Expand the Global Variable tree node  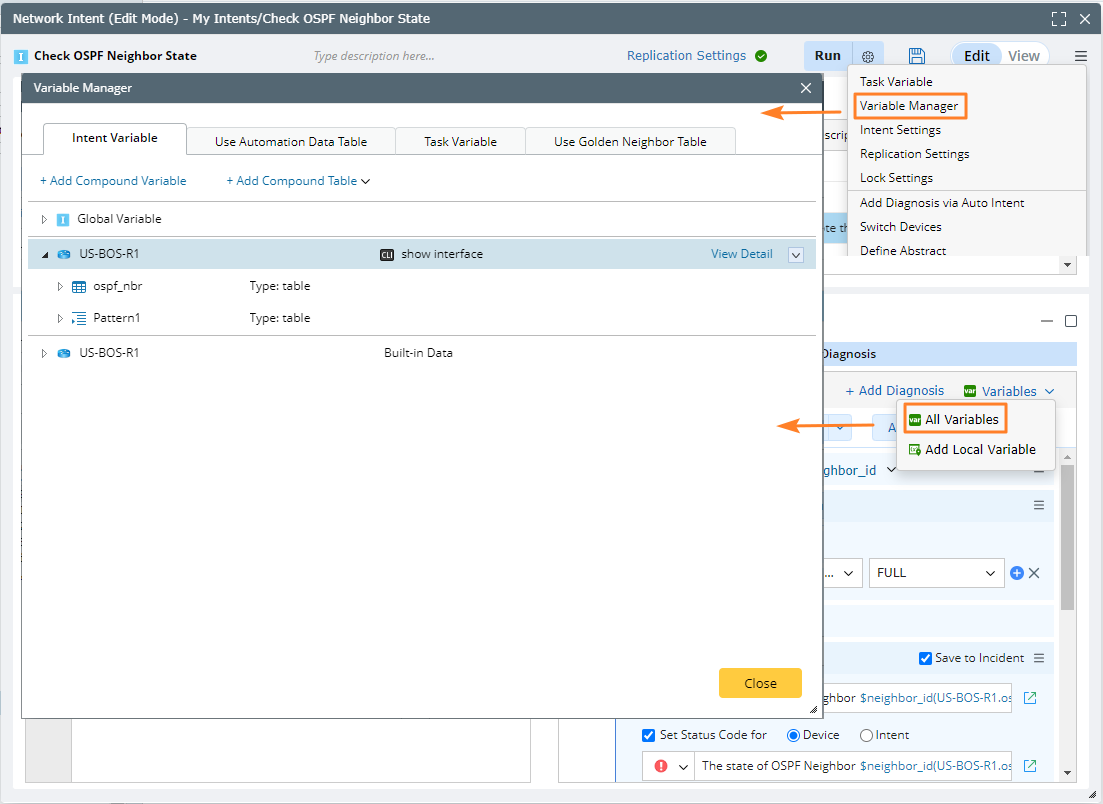click(44, 219)
